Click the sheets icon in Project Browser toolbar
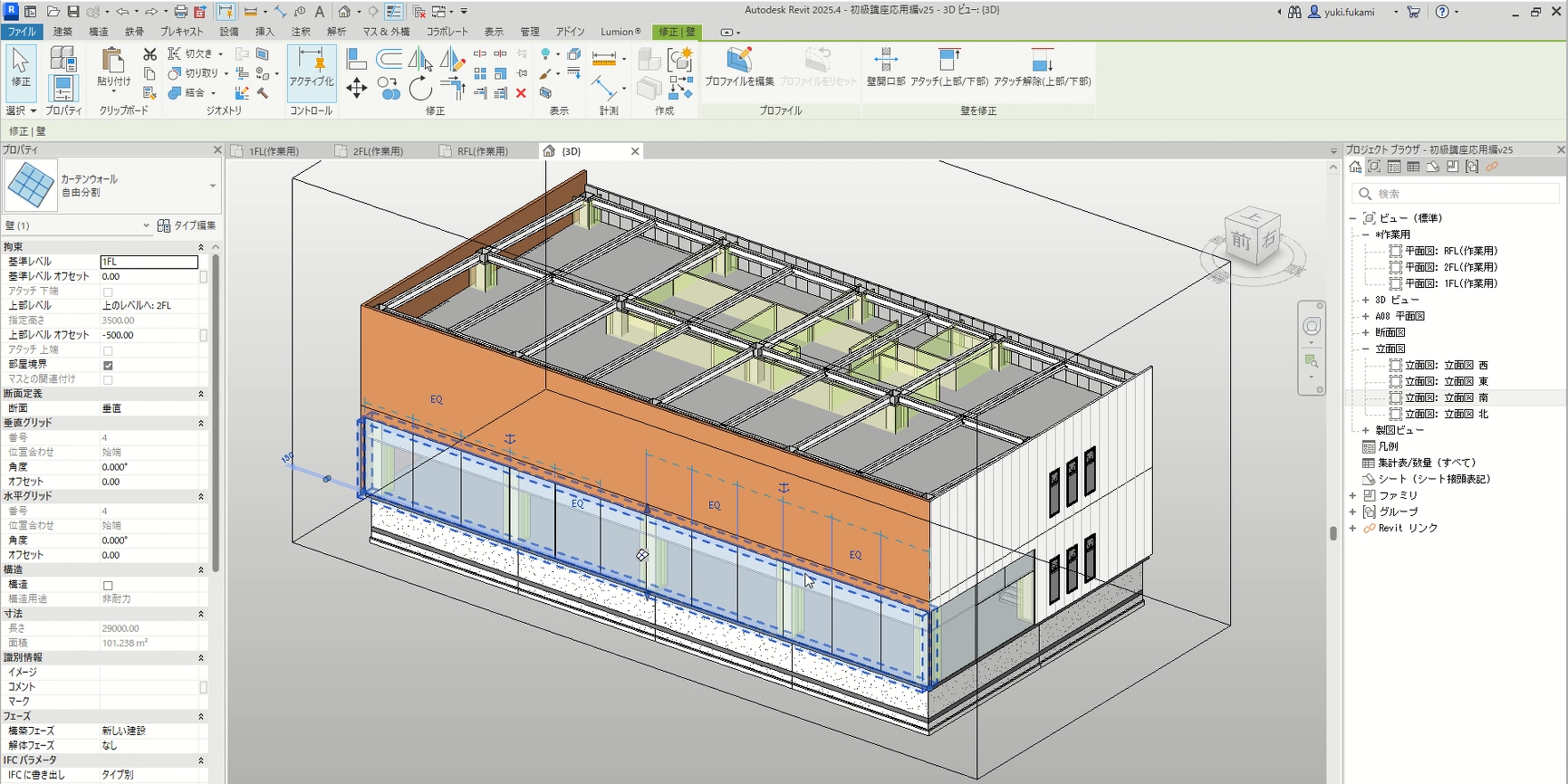Viewport: 1568px width, 784px height. pyautogui.click(x=1432, y=167)
